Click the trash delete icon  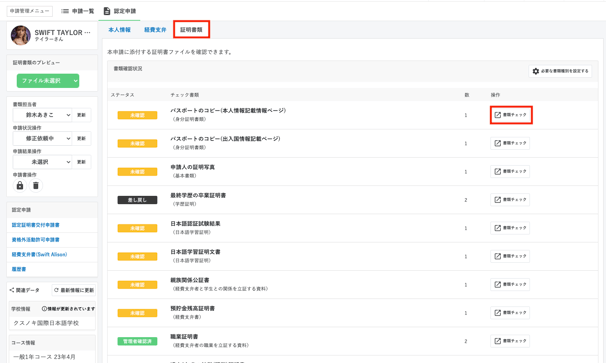(36, 186)
